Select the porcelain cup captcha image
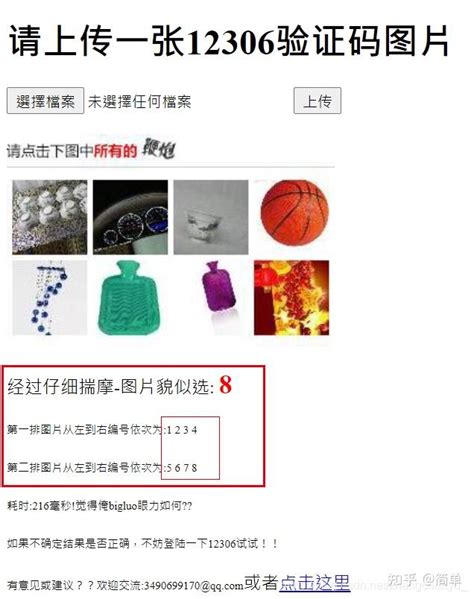Screen dimensions: 474x599 point(211,217)
